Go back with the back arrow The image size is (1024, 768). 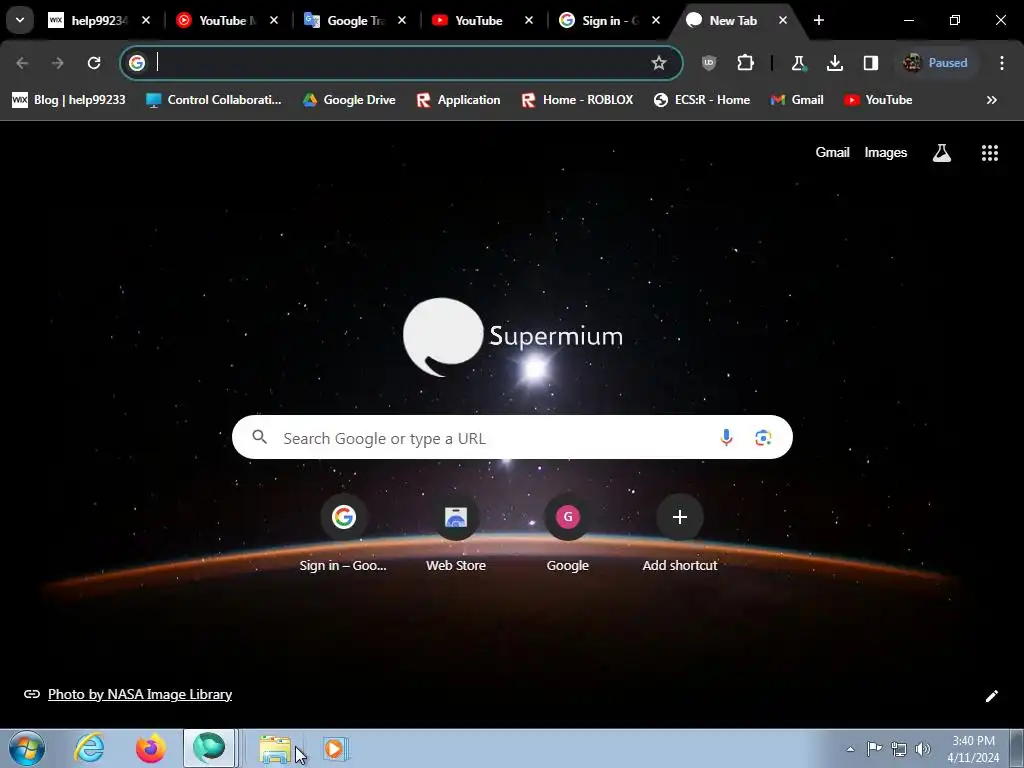[22, 63]
